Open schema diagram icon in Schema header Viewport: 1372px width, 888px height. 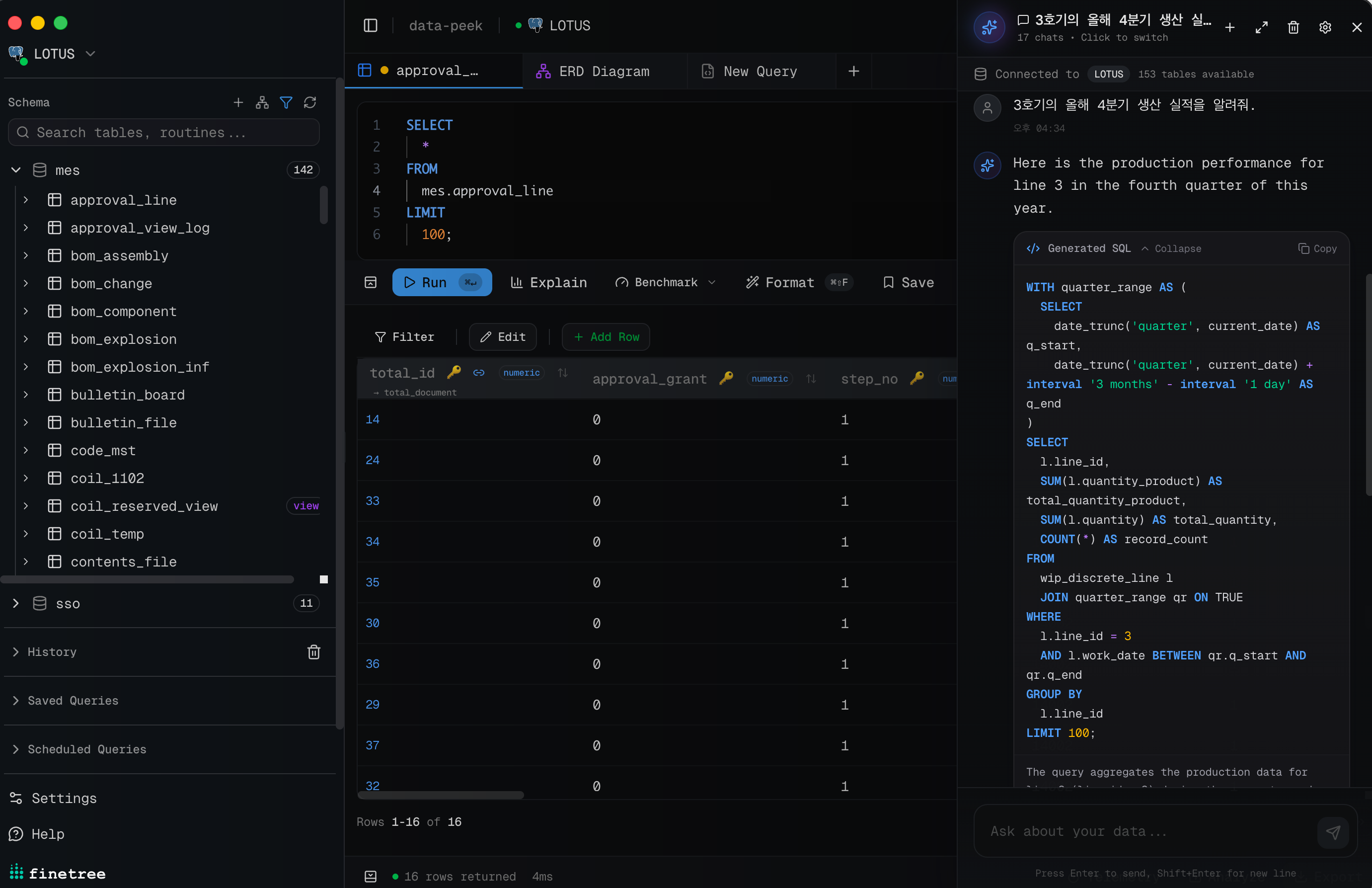pyautogui.click(x=262, y=103)
